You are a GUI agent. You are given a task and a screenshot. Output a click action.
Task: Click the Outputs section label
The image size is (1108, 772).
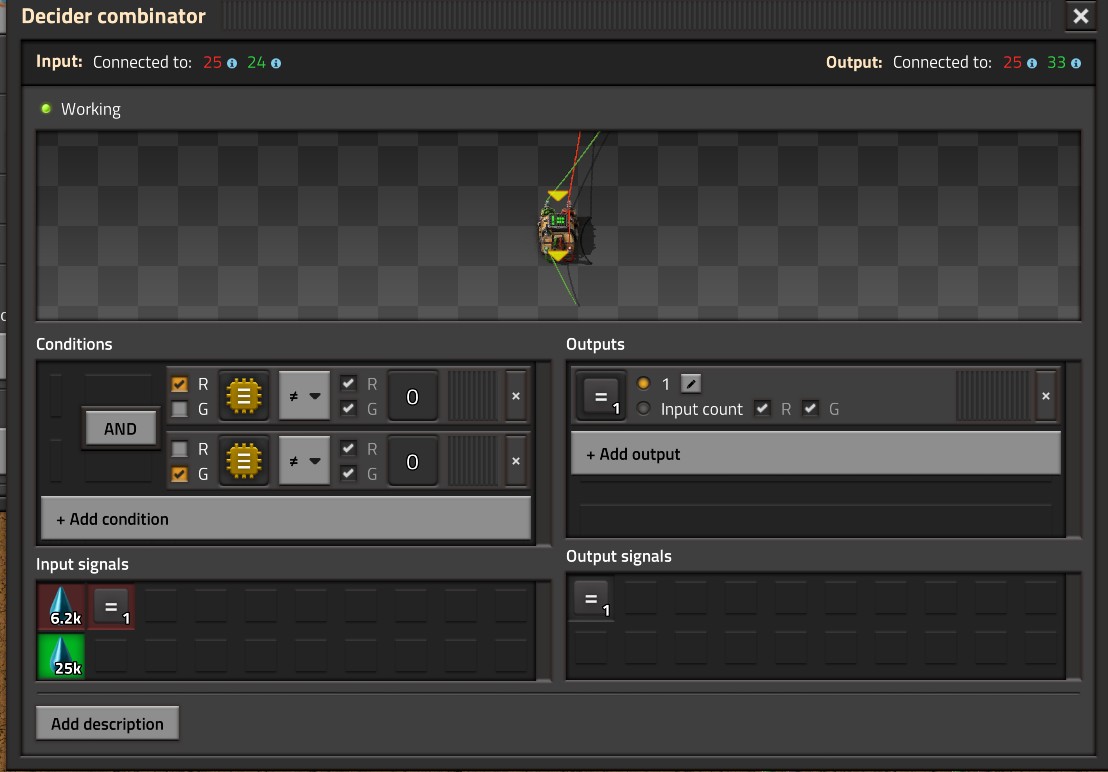(x=595, y=344)
